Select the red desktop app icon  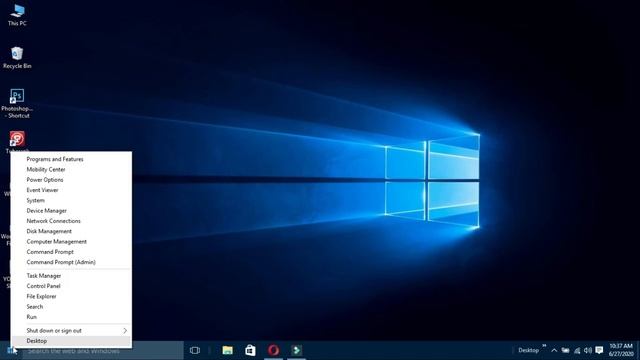(x=17, y=139)
